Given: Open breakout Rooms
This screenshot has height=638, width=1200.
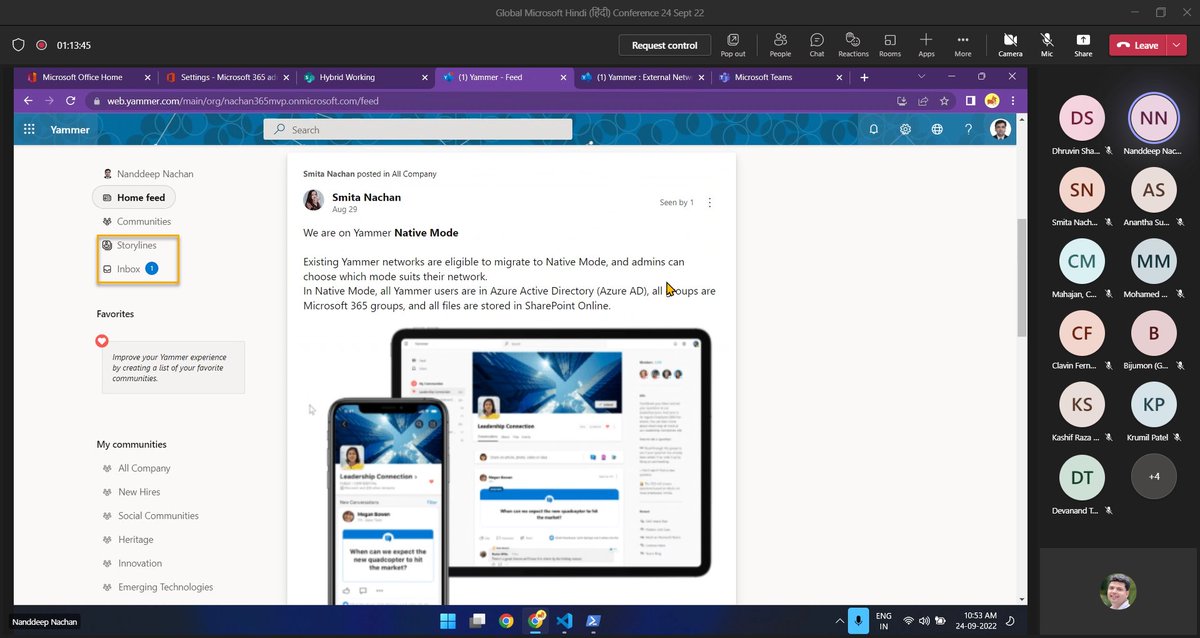Looking at the screenshot, I should tap(890, 44).
